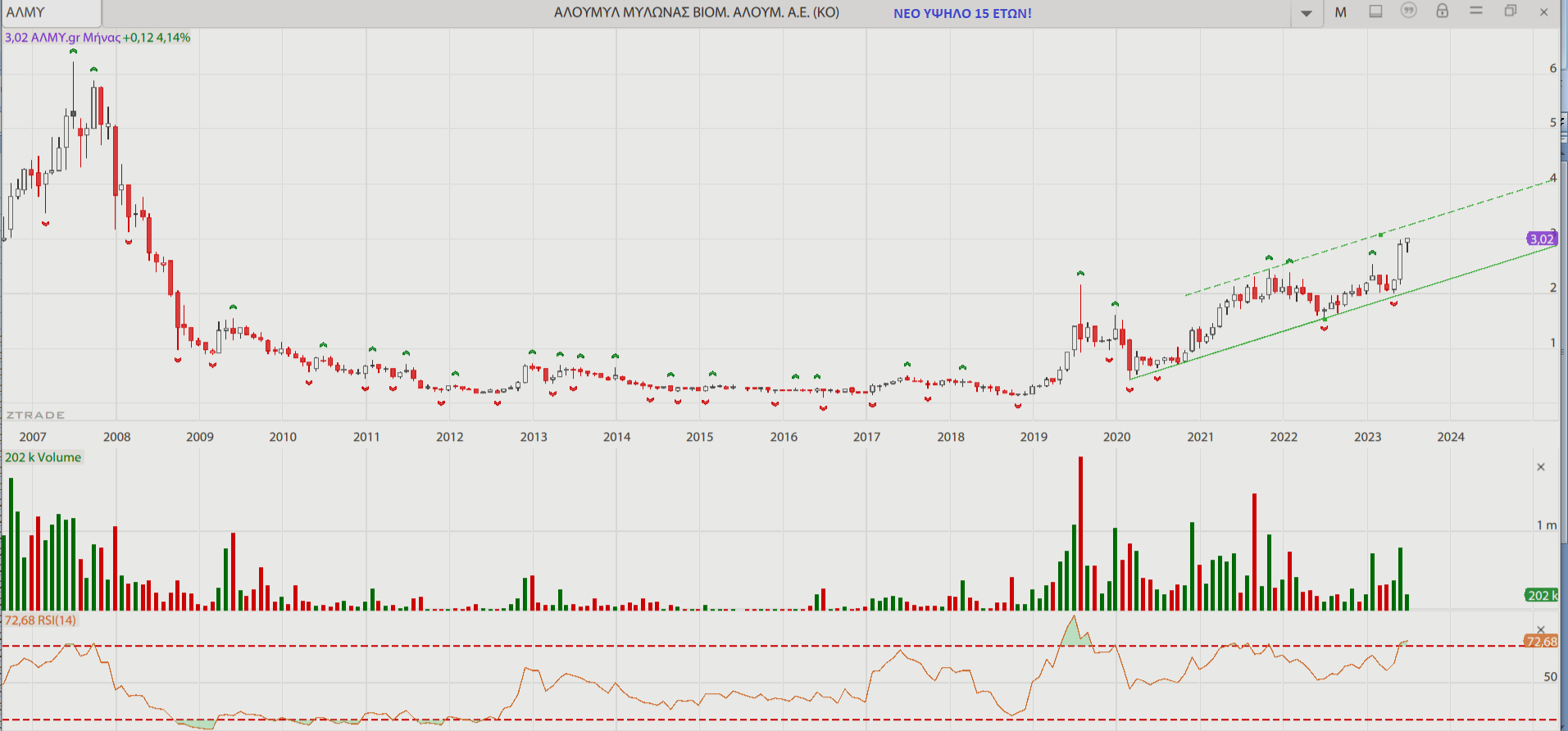The height and width of the screenshot is (731, 1568).
Task: Click the 2019 label on time axis
Action: pos(1034,437)
